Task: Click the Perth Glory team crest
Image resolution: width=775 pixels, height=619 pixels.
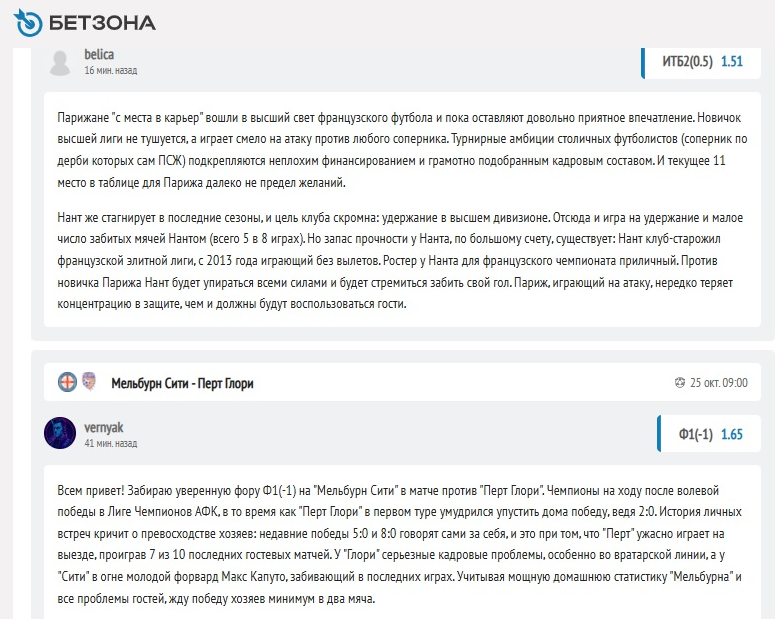Action: pyautogui.click(x=88, y=382)
